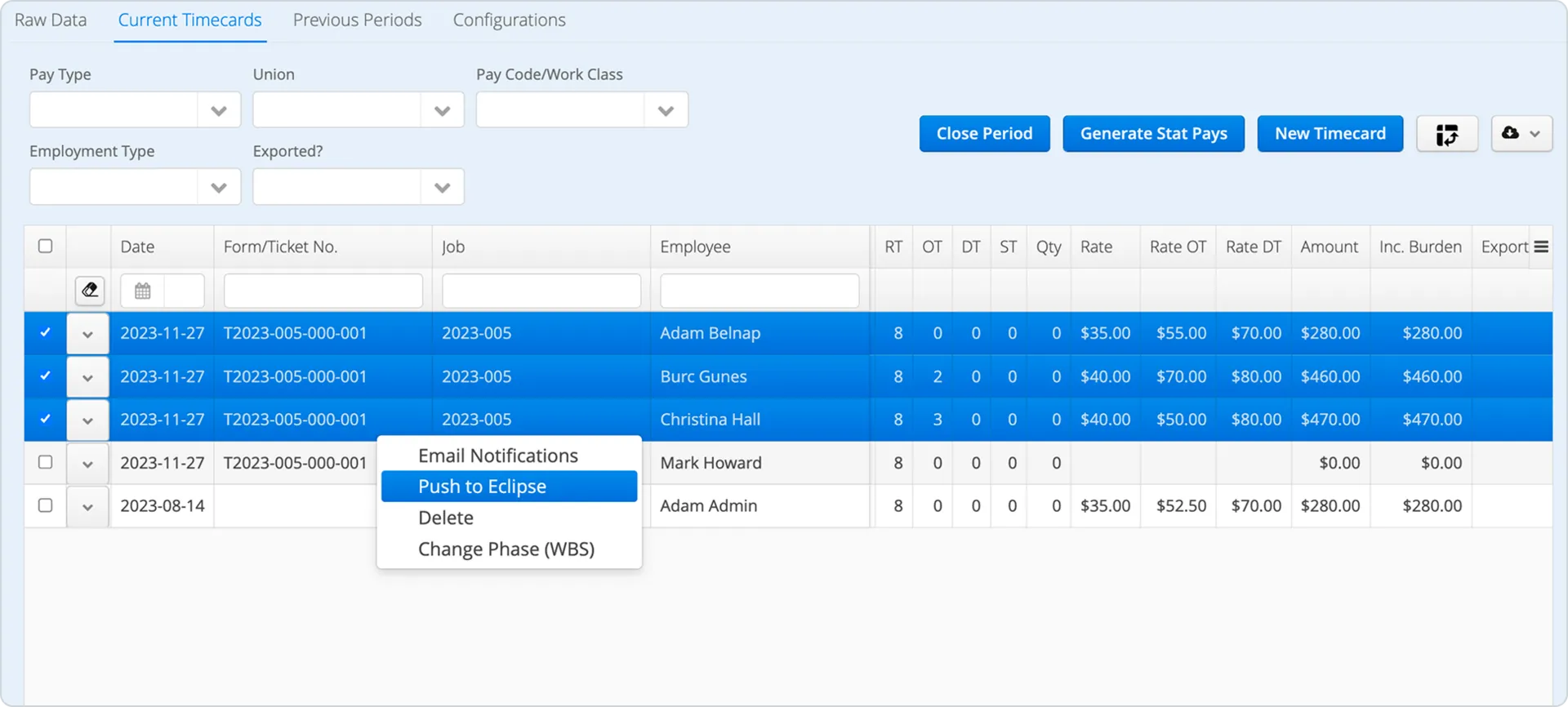Uncheck the Christina Hall row checkbox
Screen dimensions: 1568x707
(x=46, y=419)
